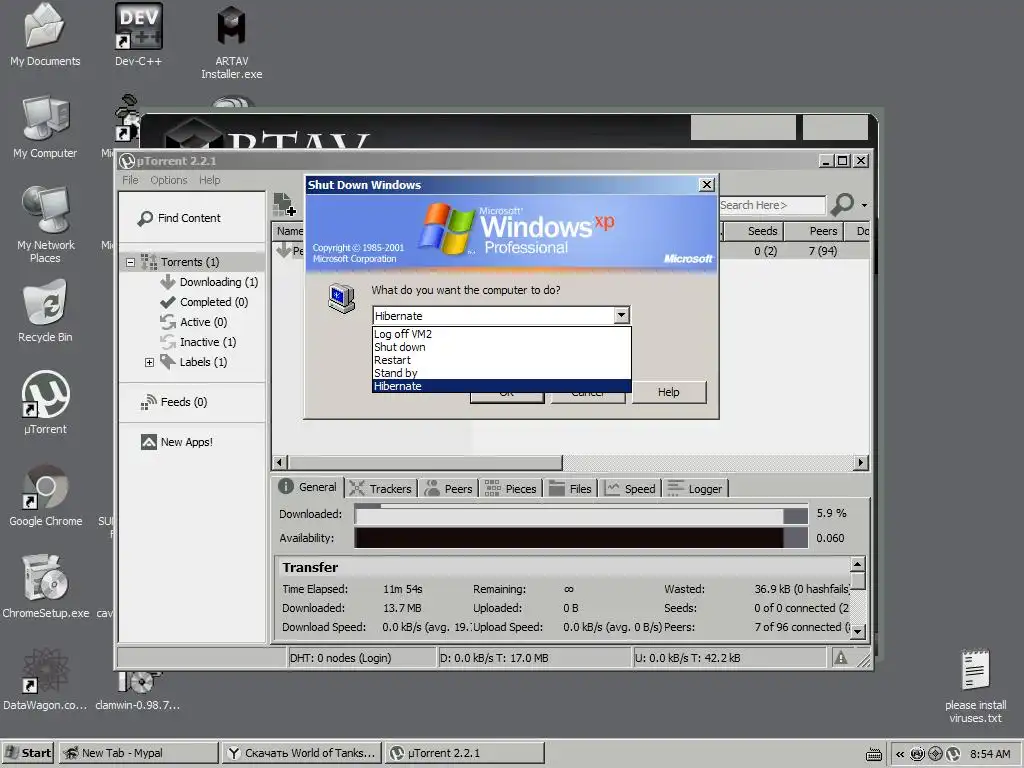Viewport: 1024px width, 768px height.
Task: Open the shutdown action dropdown arrow
Action: (622, 316)
